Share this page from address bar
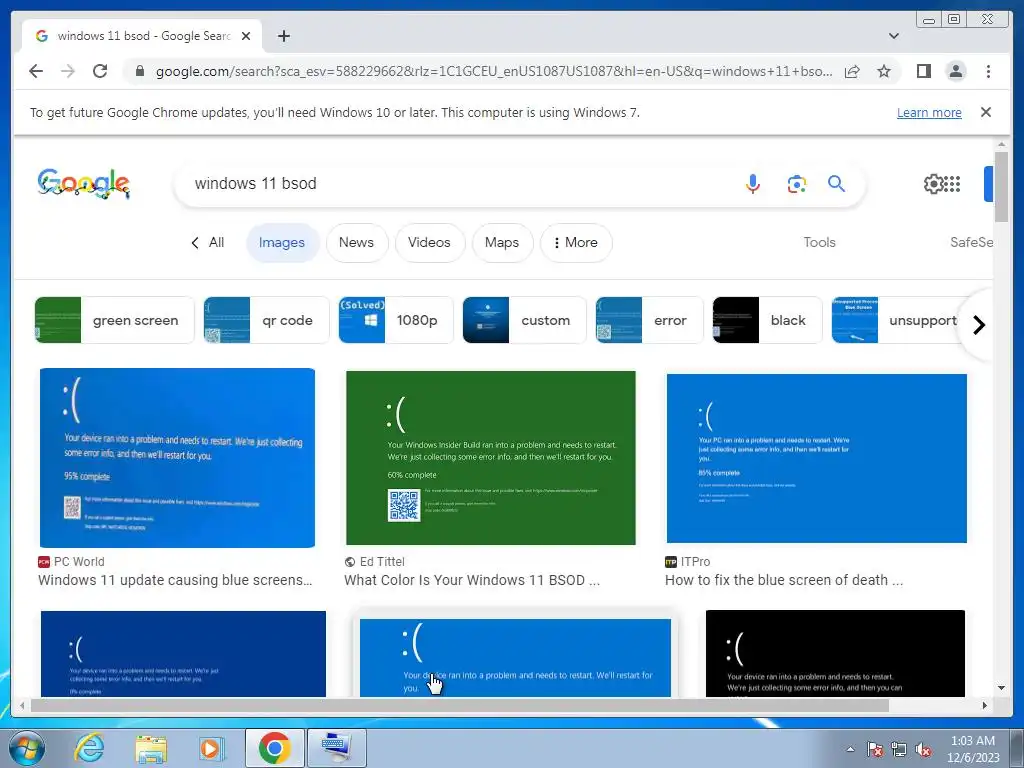1024x768 pixels. pos(852,71)
